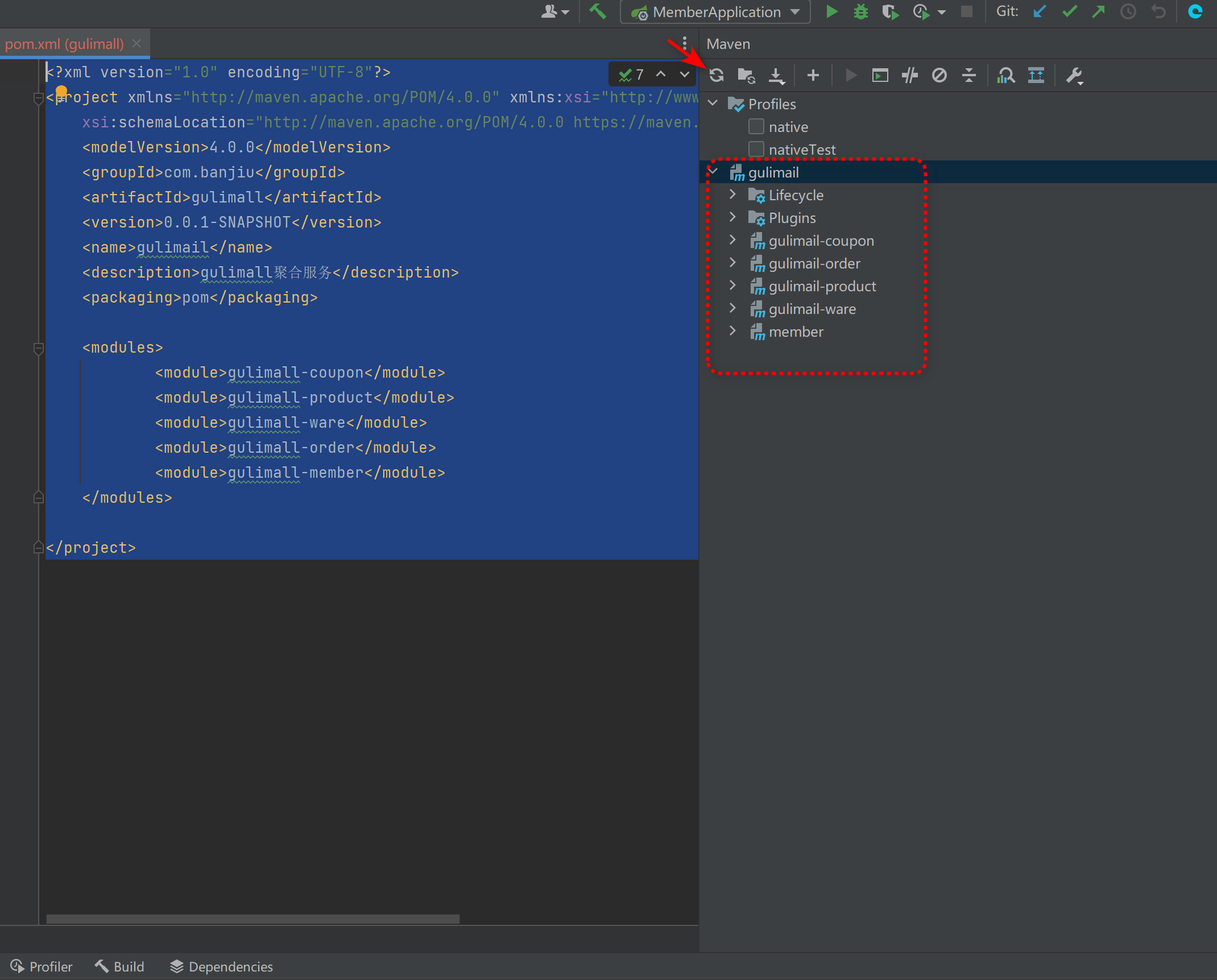Click the editor horizontal scrollbar
Viewport: 1217px width, 980px height.
[x=252, y=919]
